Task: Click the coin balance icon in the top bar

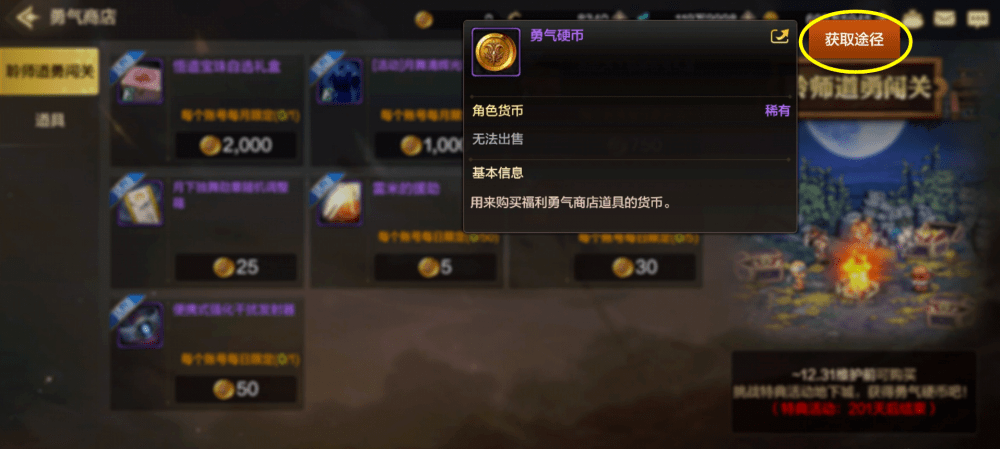Action: click(x=423, y=20)
